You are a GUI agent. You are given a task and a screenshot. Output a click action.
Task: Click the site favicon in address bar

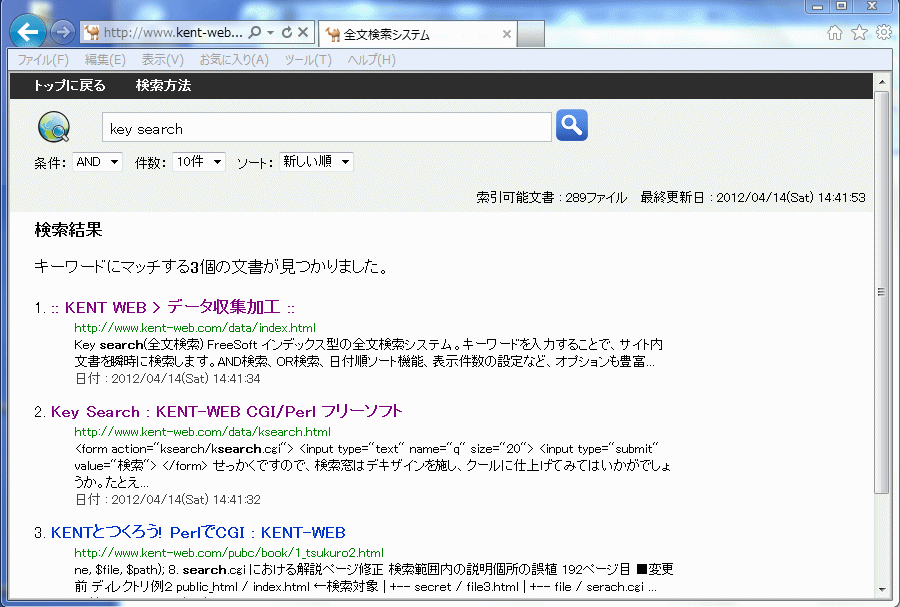point(91,33)
